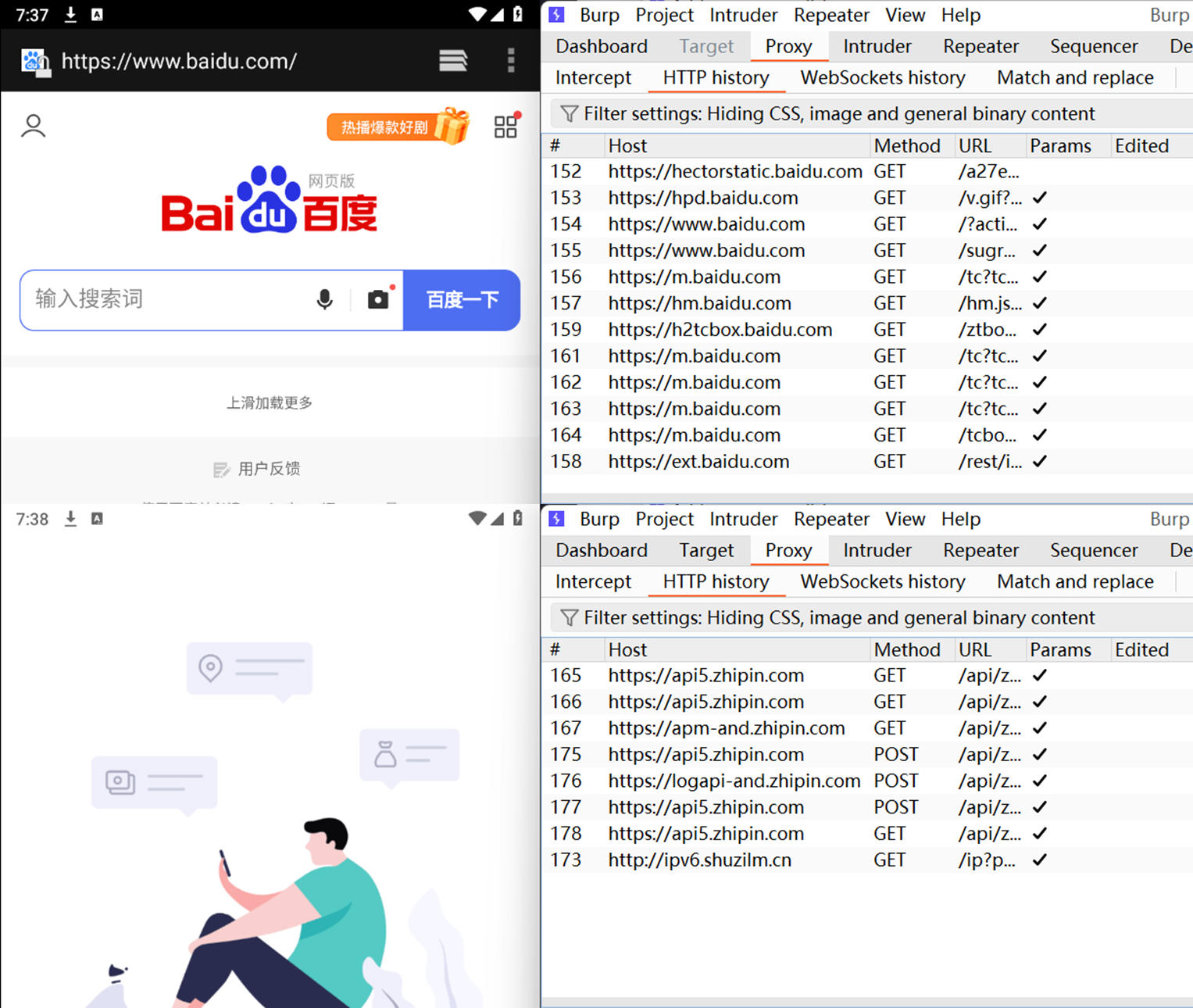Select request 158 to ext.baidu.com
The height and width of the screenshot is (1008, 1193).
point(868,462)
